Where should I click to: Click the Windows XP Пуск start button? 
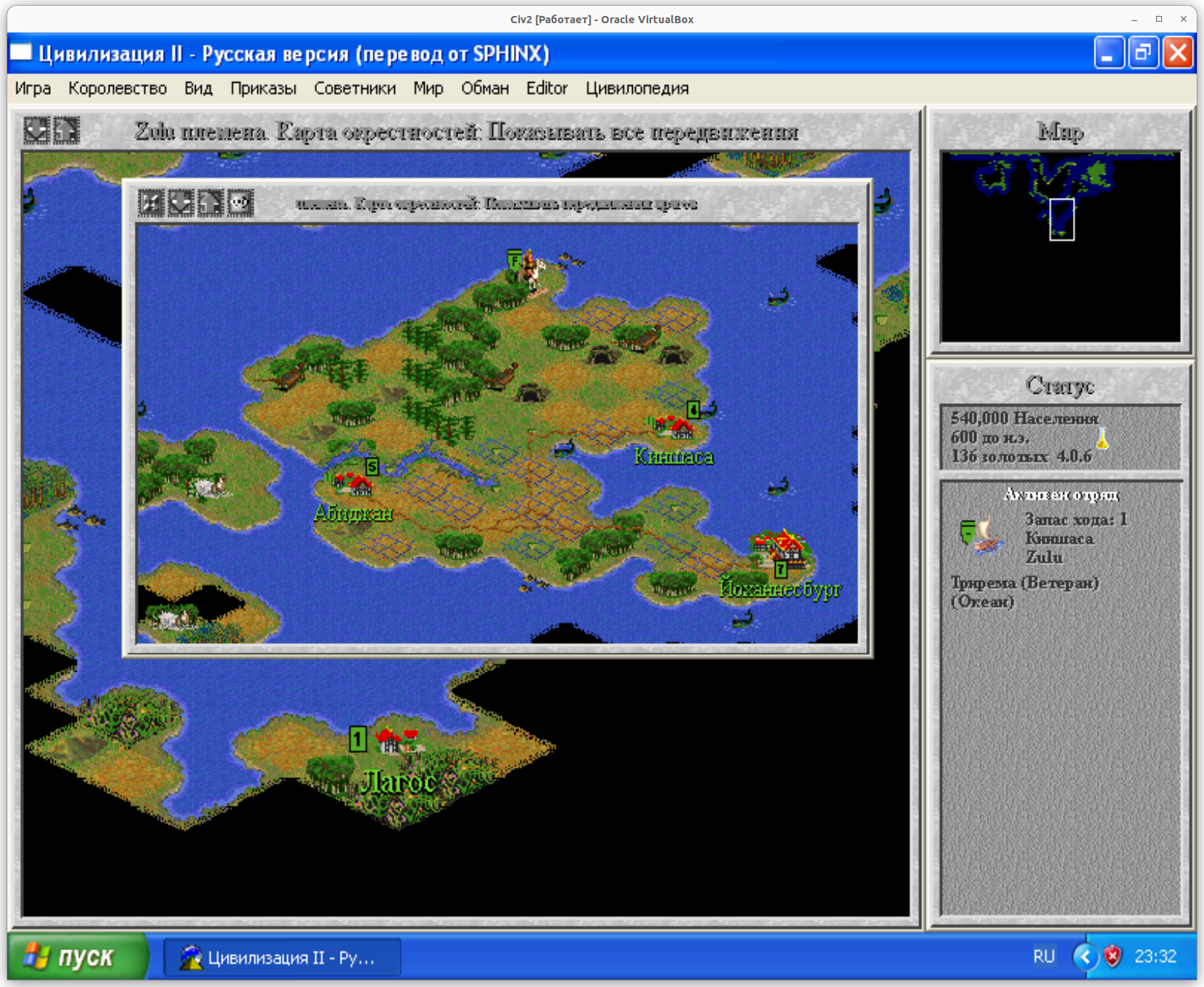[78, 957]
